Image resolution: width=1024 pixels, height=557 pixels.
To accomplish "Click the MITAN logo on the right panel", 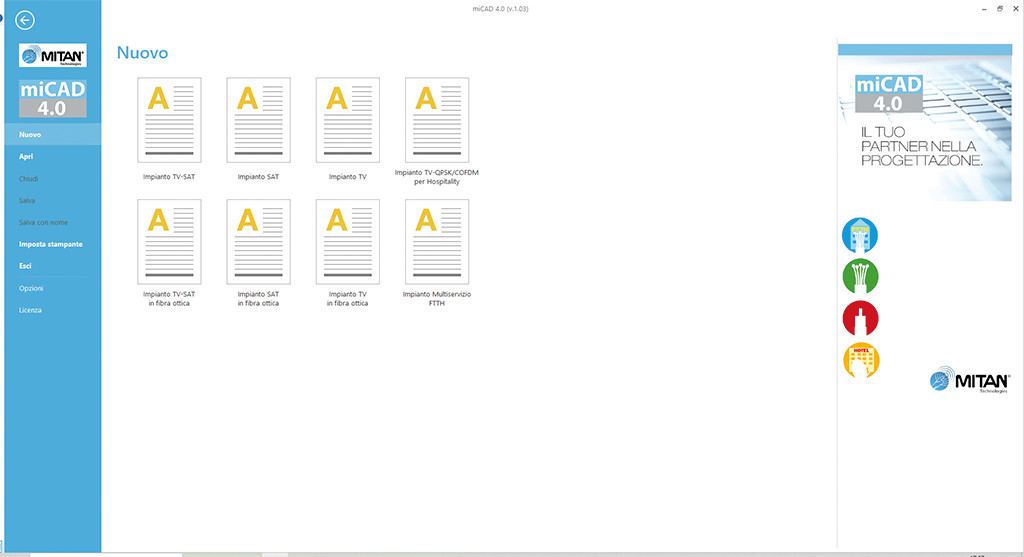I will point(970,380).
